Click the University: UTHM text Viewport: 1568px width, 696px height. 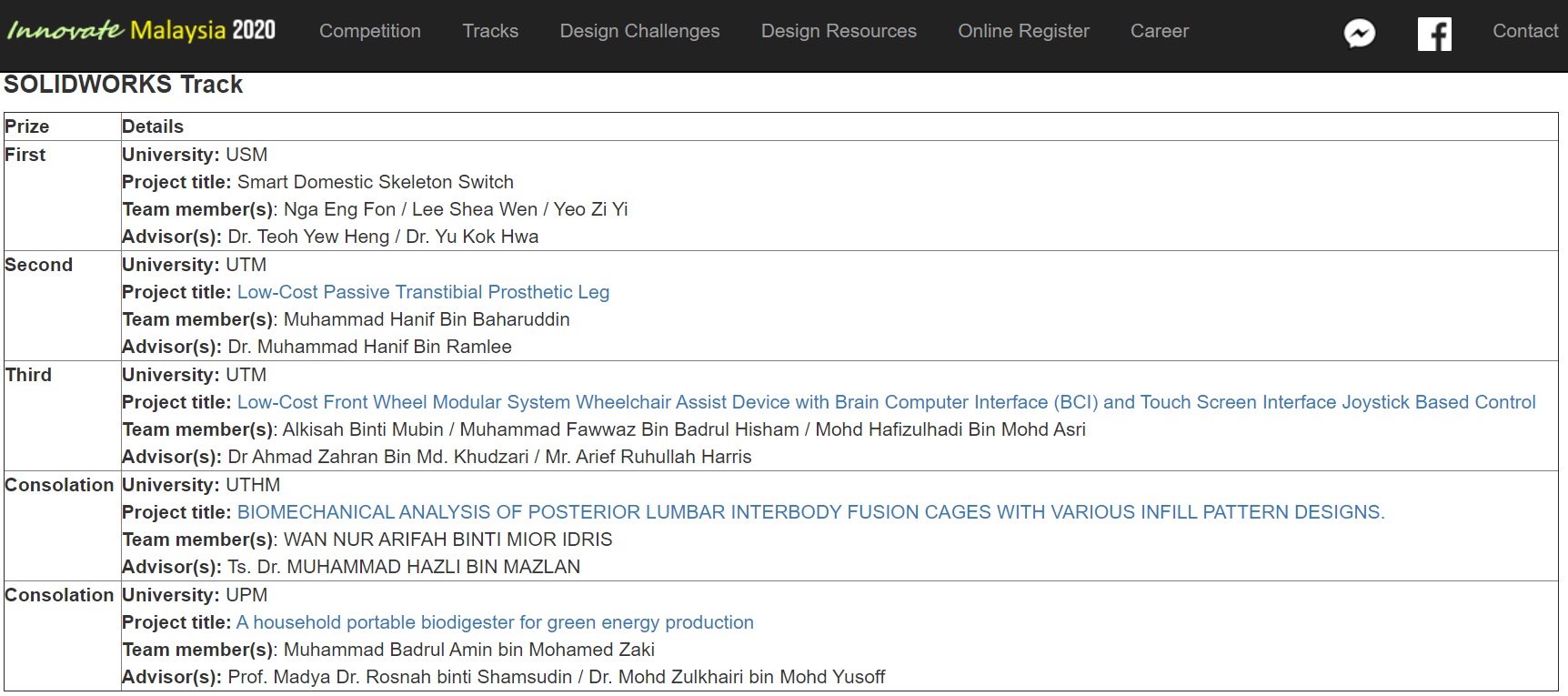point(201,485)
